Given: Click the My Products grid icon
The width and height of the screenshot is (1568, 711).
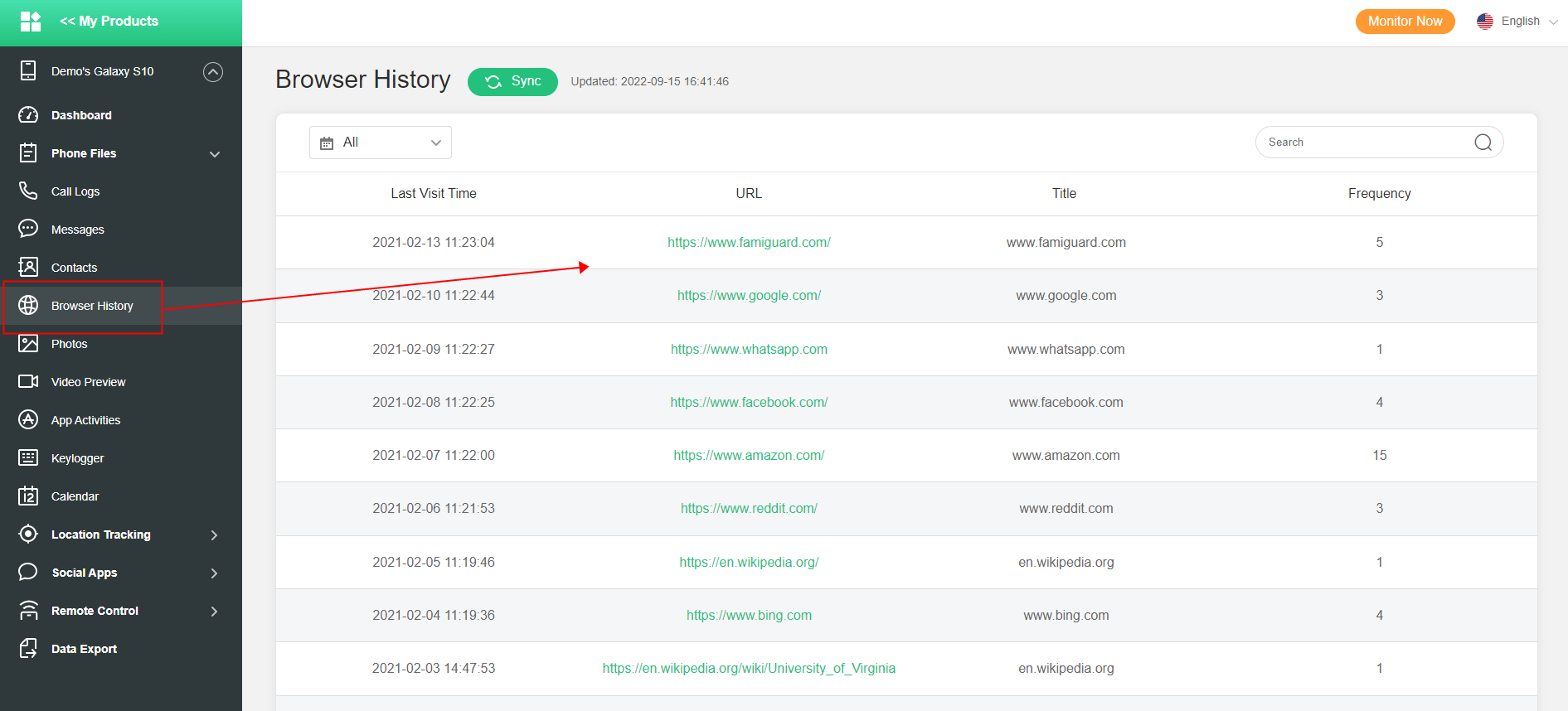Looking at the screenshot, I should coord(31,22).
